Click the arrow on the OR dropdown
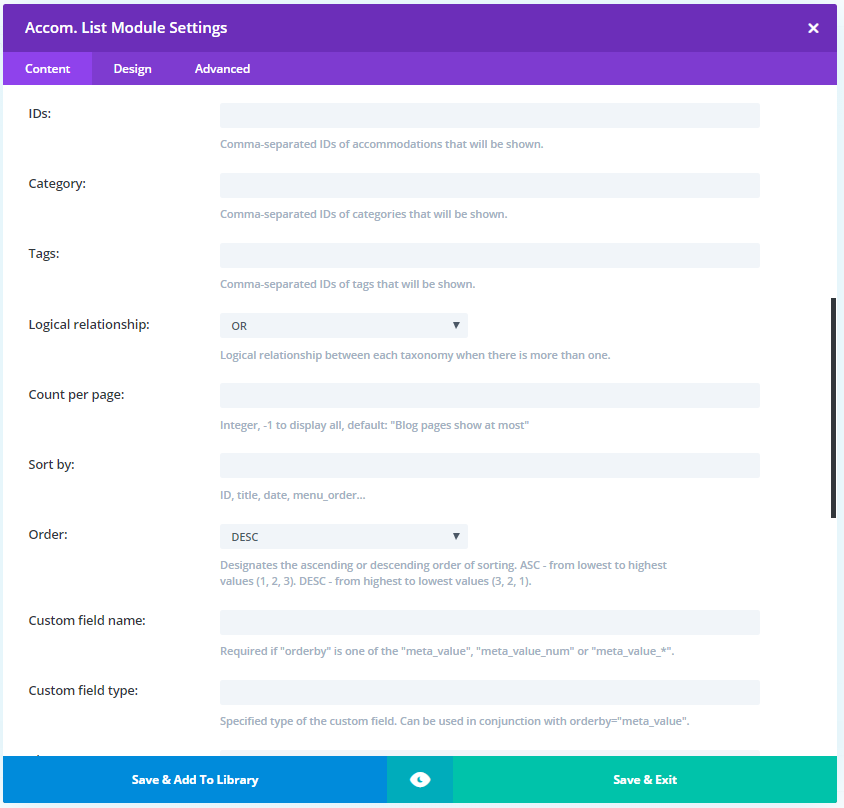844x808 pixels. (456, 326)
